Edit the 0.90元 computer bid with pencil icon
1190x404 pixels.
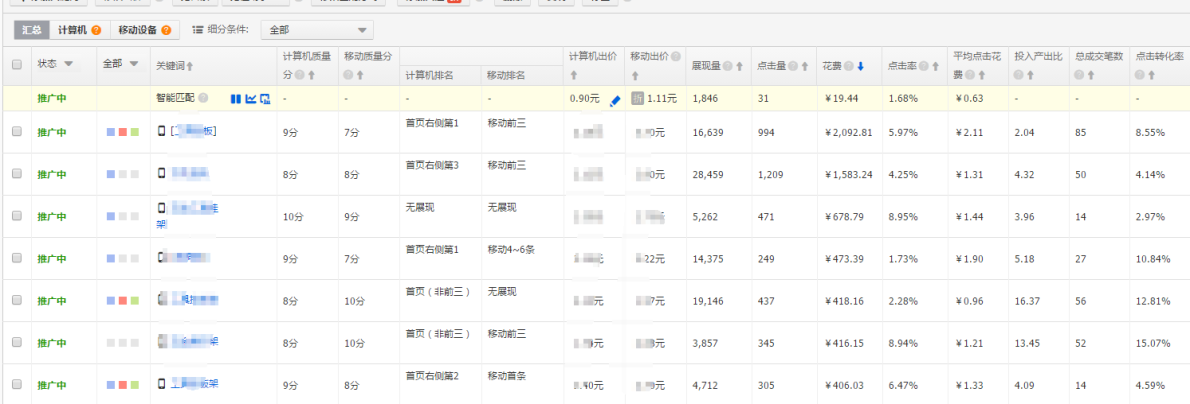coord(615,99)
